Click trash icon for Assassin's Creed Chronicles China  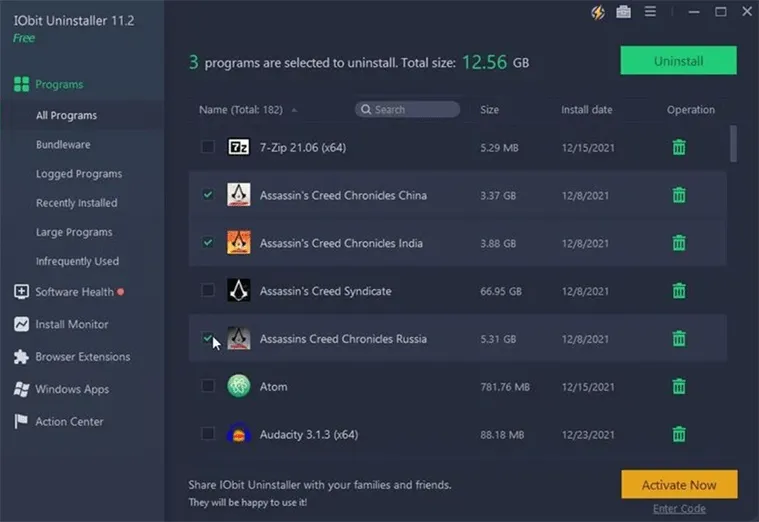pyautogui.click(x=679, y=195)
